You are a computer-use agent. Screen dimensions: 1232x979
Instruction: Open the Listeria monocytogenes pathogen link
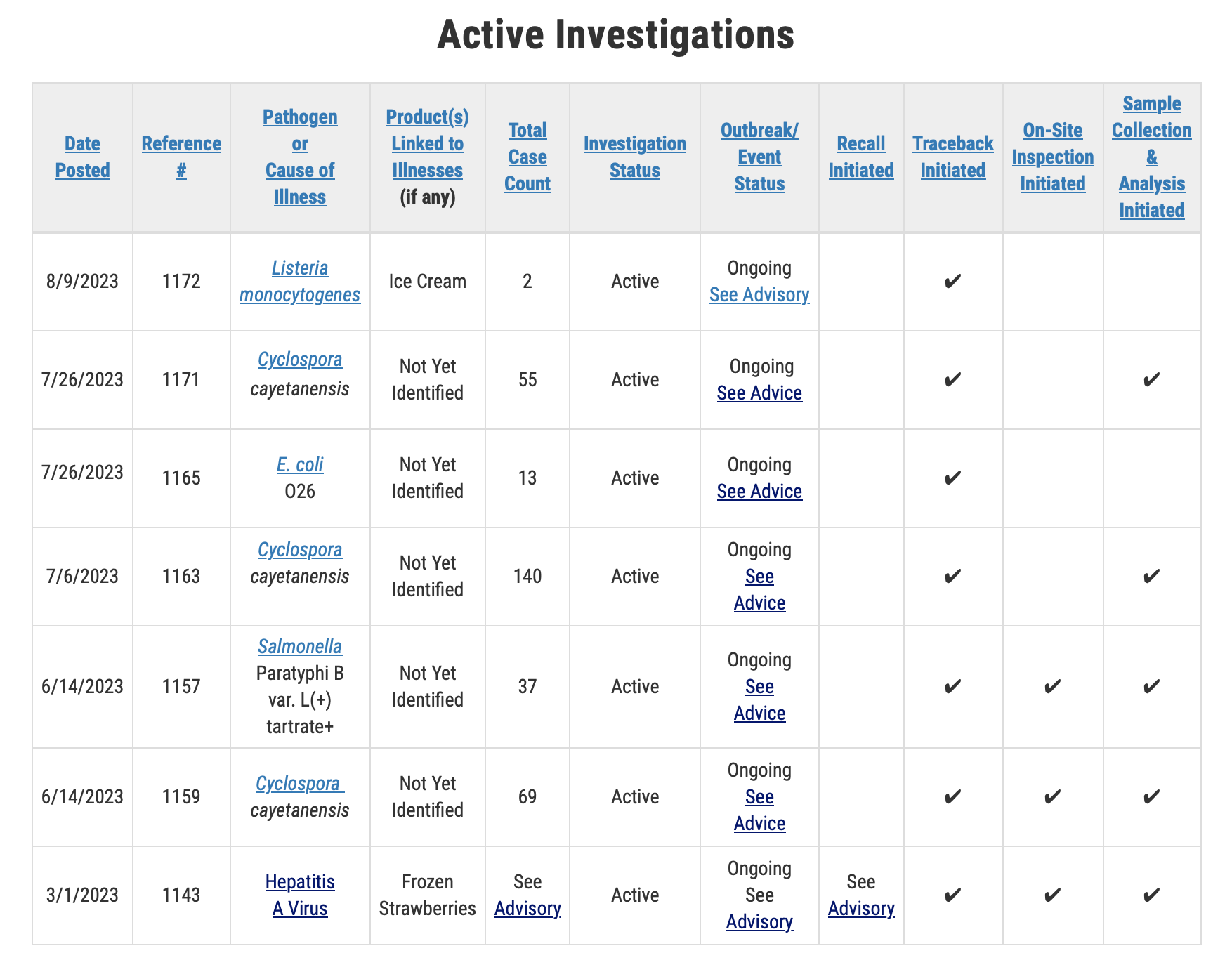pyautogui.click(x=300, y=281)
